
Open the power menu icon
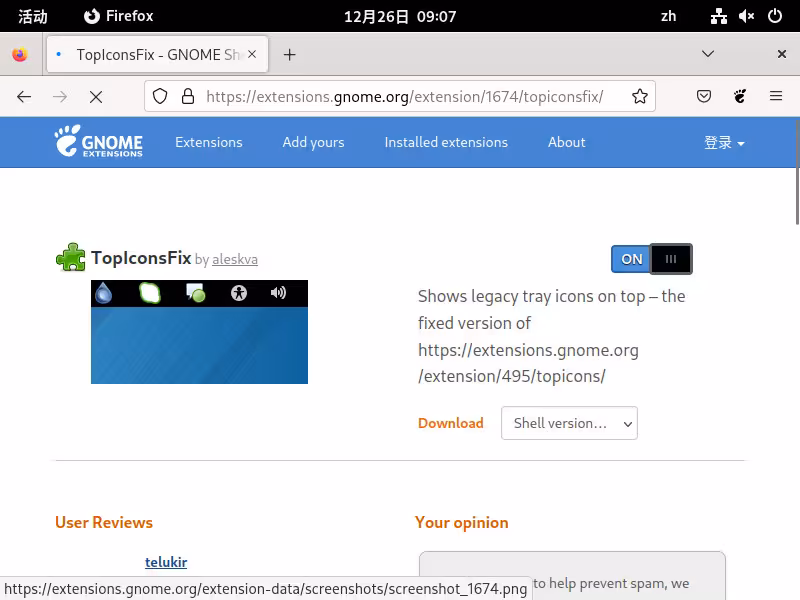774,16
